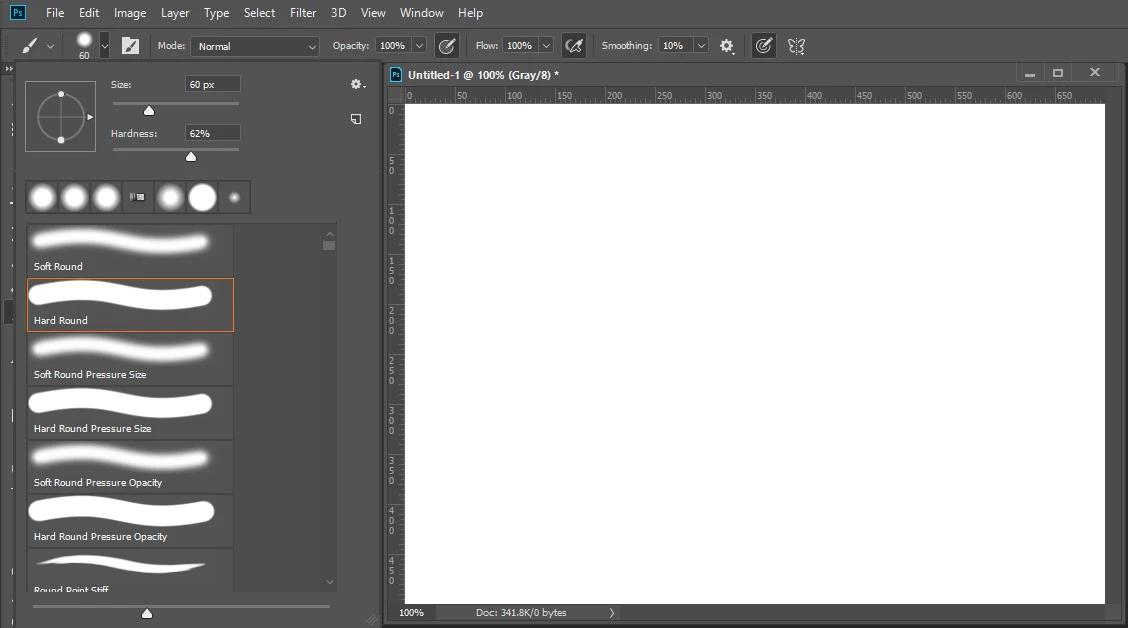Open the brush preset picker dropdown arrow
This screenshot has width=1128, height=628.
coord(105,46)
